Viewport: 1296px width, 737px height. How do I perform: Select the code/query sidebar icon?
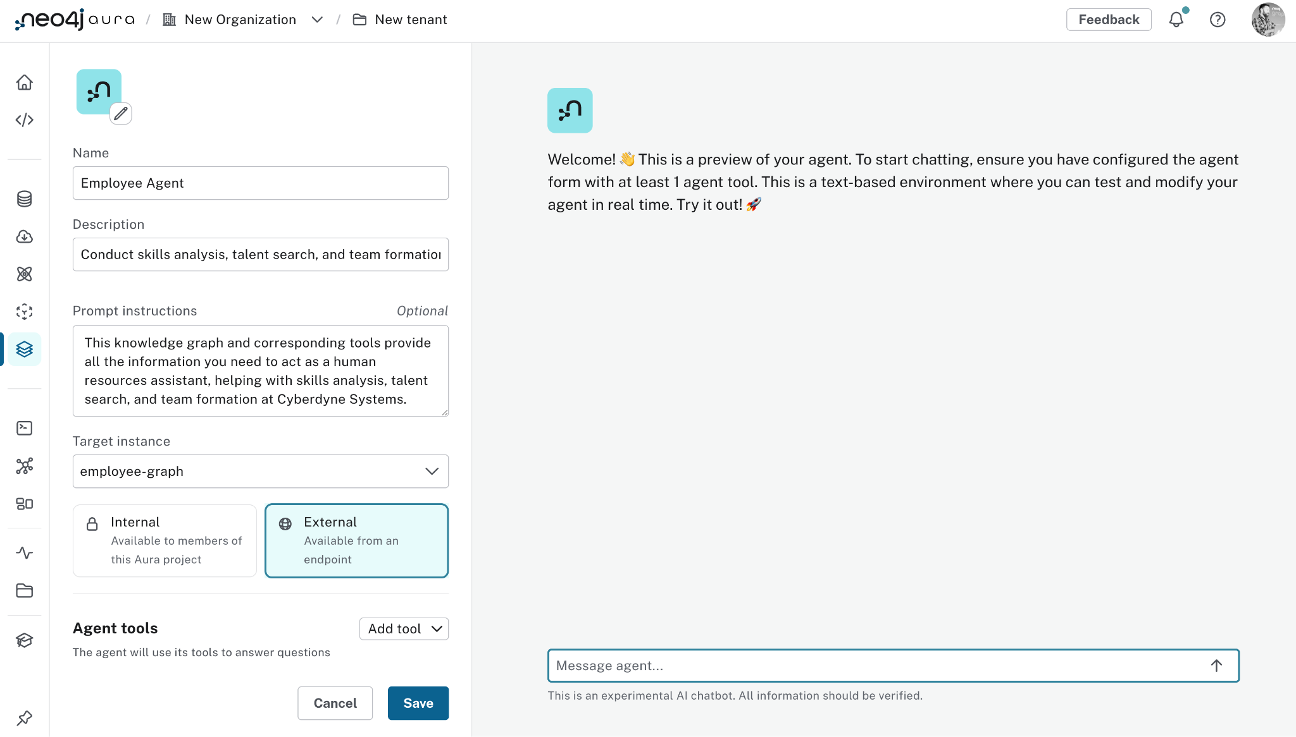(24, 119)
